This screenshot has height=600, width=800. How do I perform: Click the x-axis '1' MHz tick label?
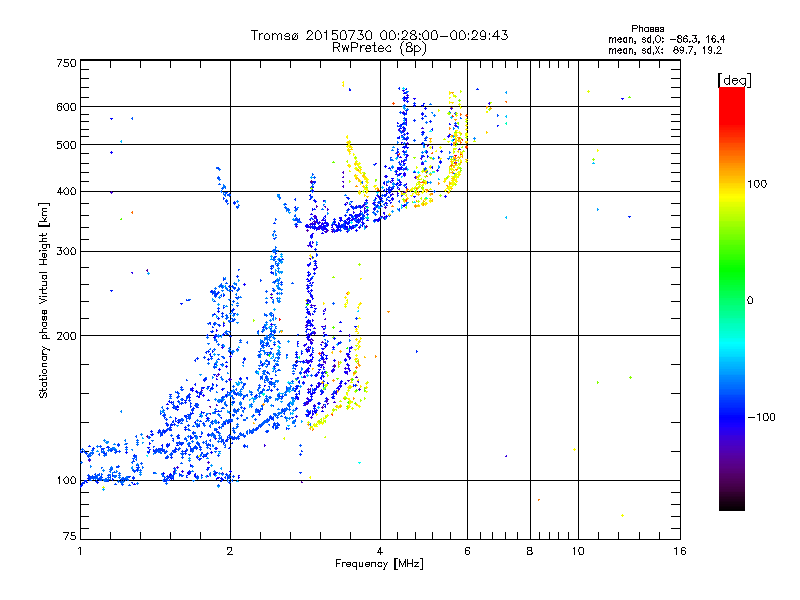click(x=80, y=551)
